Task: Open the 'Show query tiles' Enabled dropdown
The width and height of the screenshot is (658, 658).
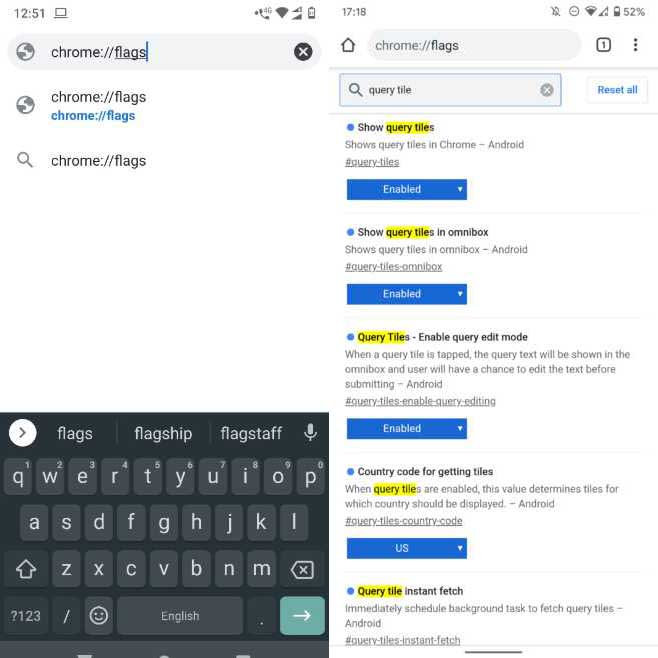Action: pos(406,189)
